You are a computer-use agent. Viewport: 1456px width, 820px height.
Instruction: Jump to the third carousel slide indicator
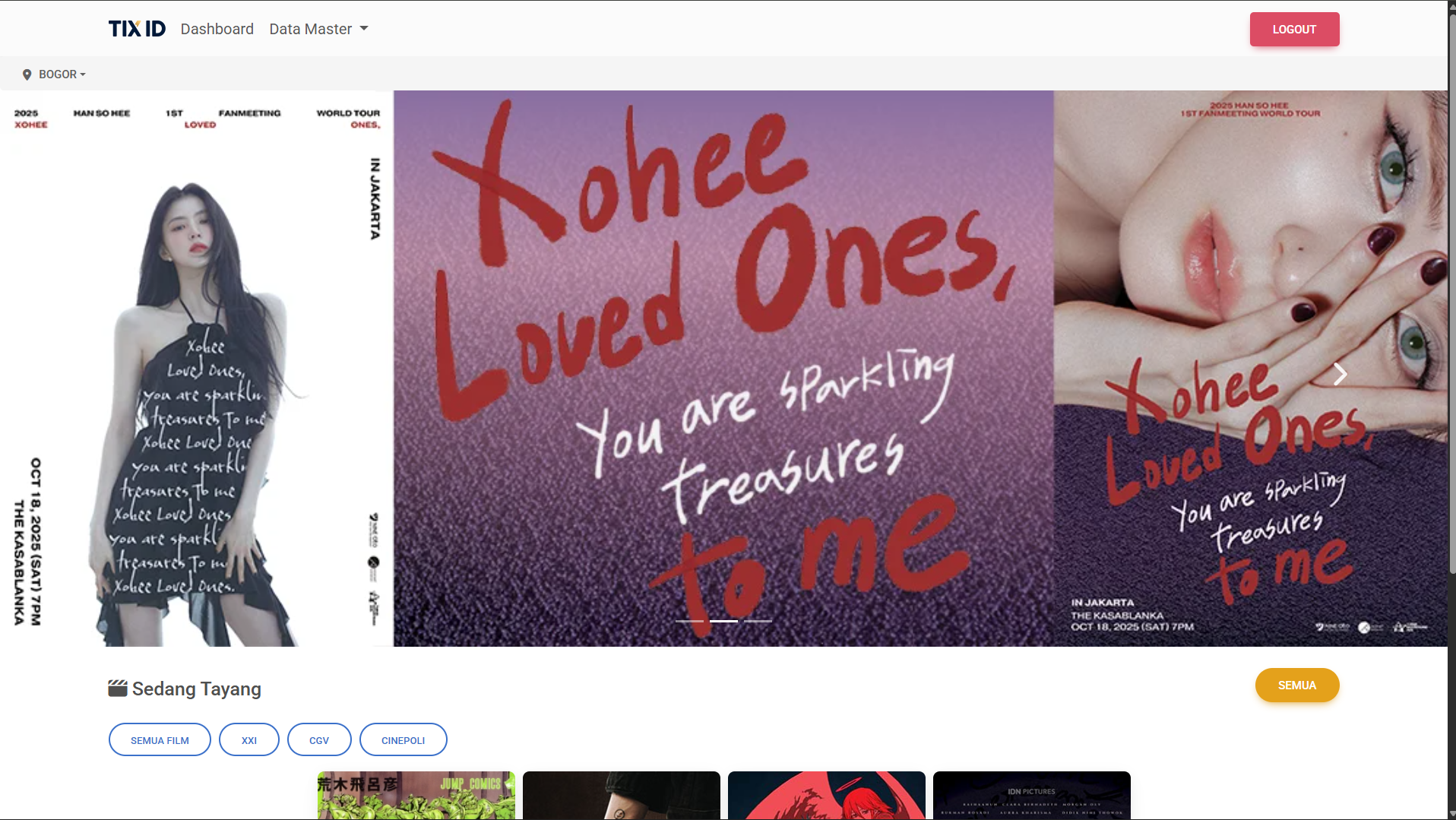[x=758, y=621]
